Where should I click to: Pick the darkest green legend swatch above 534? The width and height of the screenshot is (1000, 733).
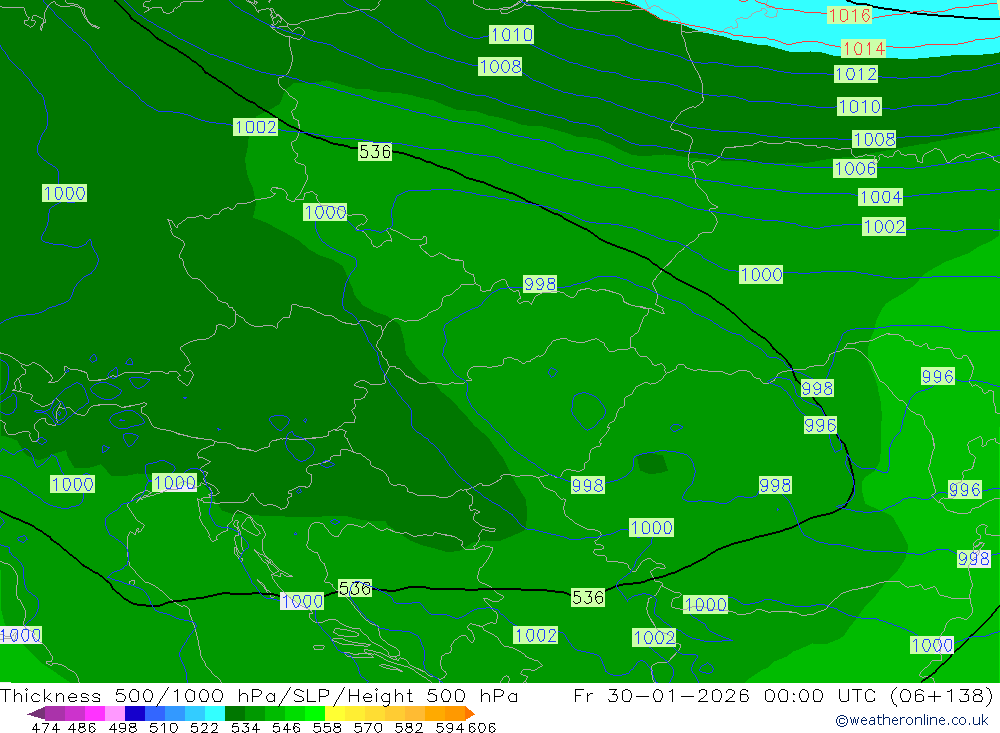(x=235, y=713)
